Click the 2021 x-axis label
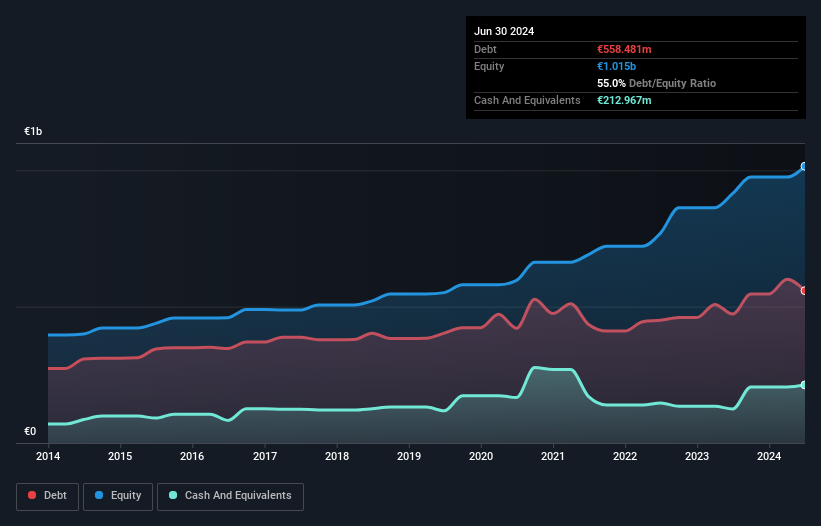 click(x=552, y=456)
